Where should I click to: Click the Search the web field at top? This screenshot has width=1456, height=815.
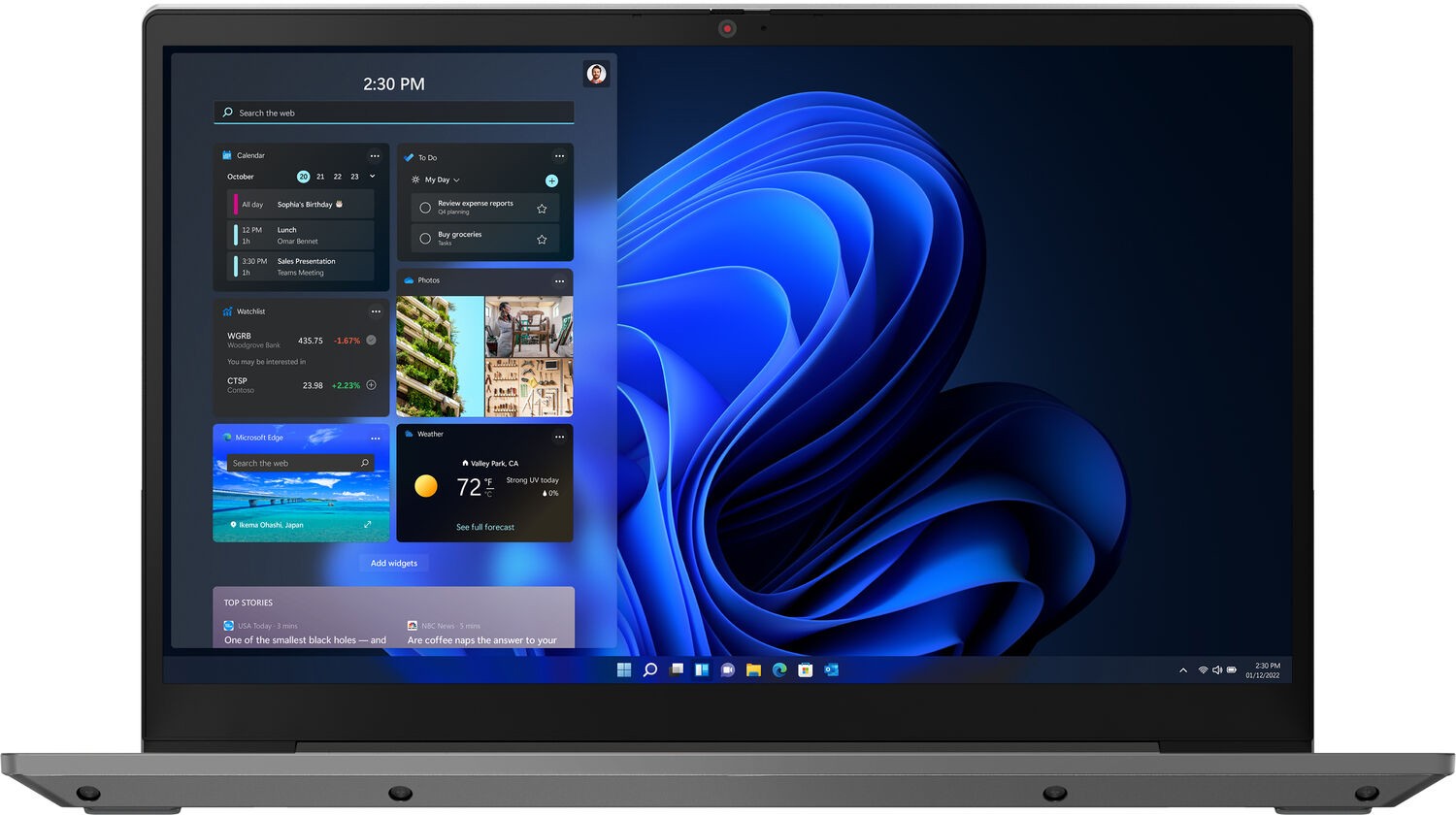pos(394,113)
